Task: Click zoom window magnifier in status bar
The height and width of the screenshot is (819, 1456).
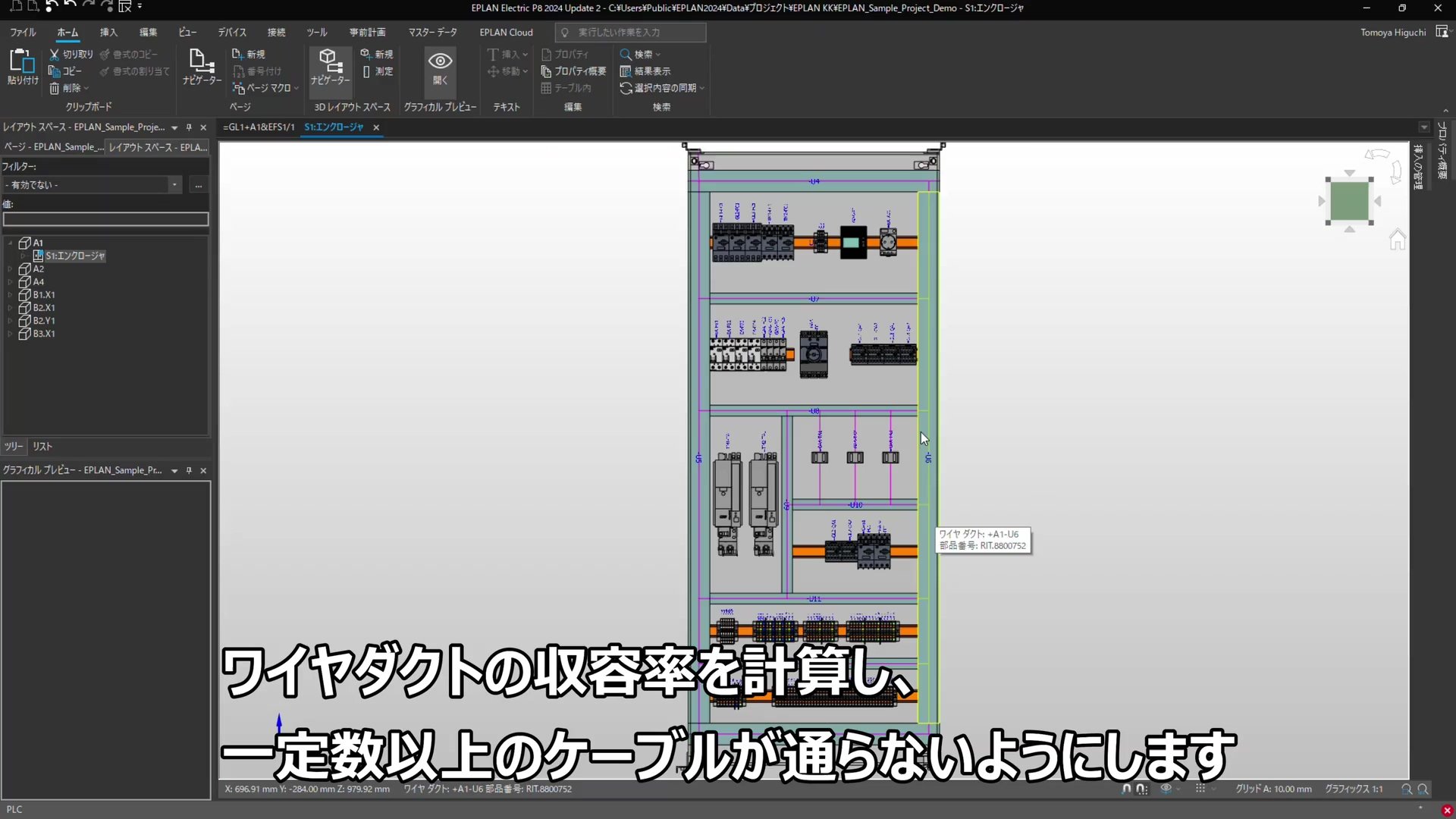Action: coord(1407,789)
